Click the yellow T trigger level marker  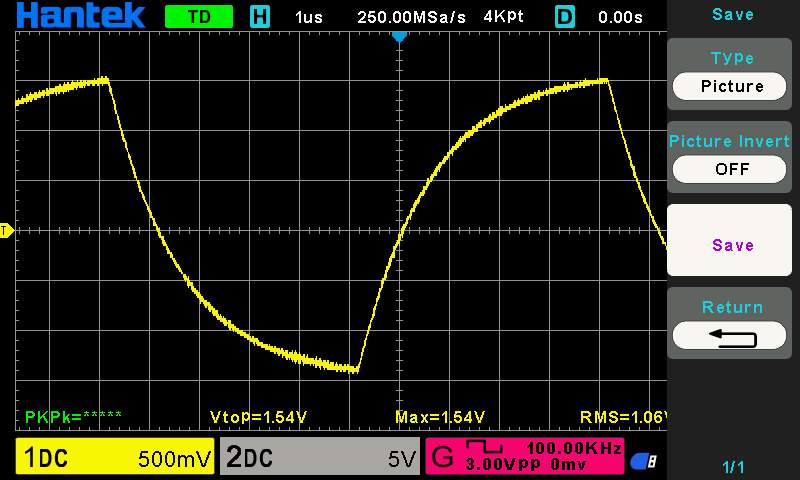6,231
